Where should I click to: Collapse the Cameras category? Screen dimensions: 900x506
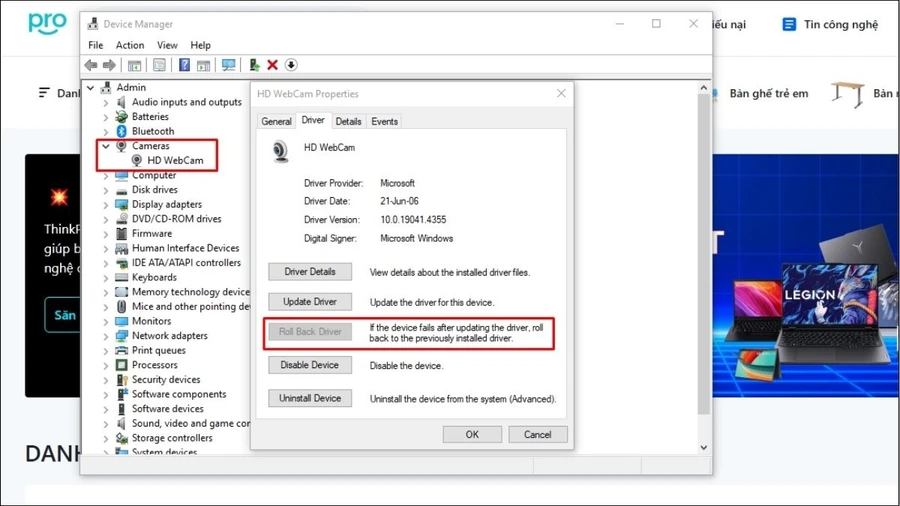pos(106,146)
